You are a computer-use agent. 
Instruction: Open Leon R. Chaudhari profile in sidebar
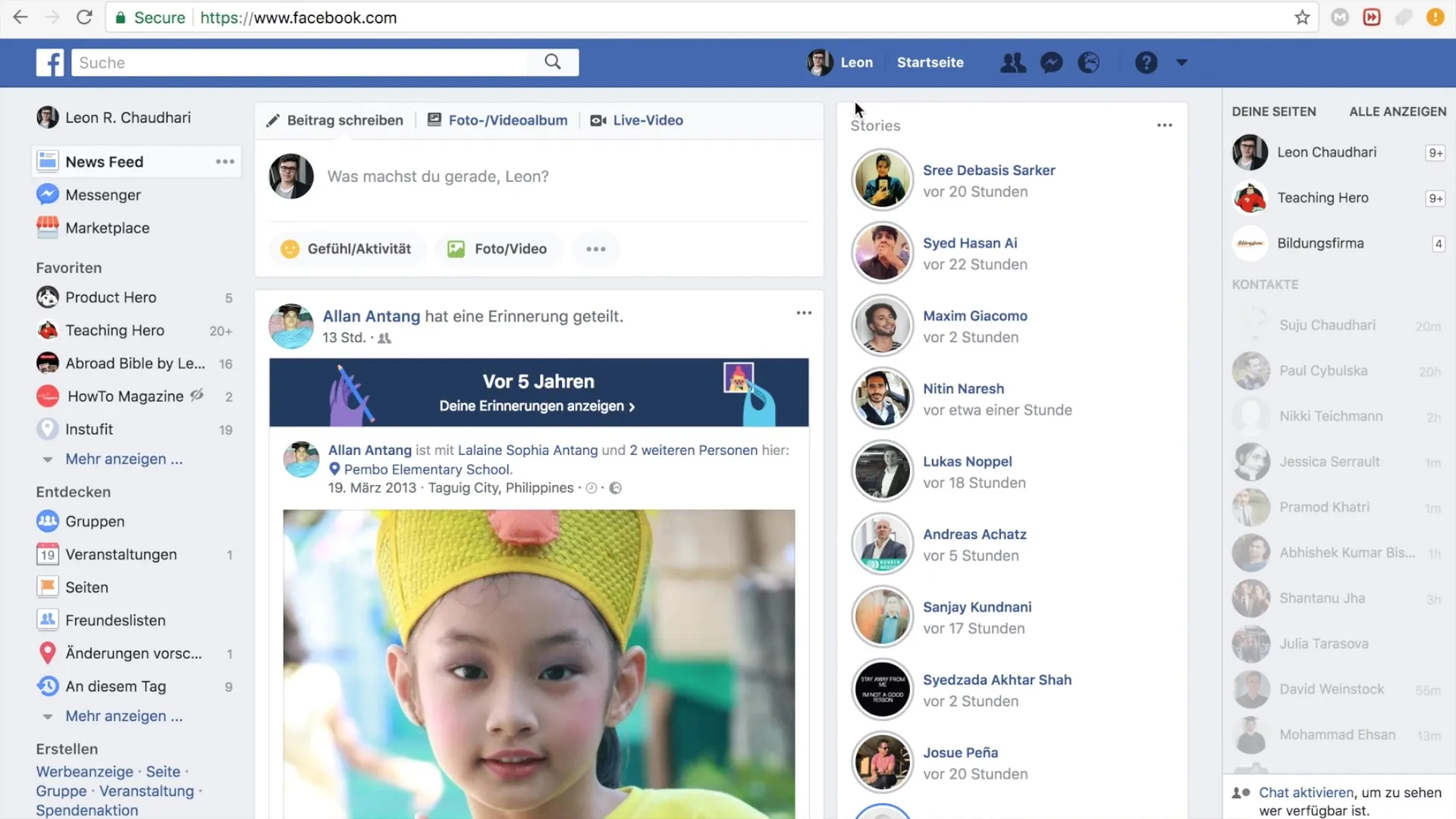tap(114, 118)
